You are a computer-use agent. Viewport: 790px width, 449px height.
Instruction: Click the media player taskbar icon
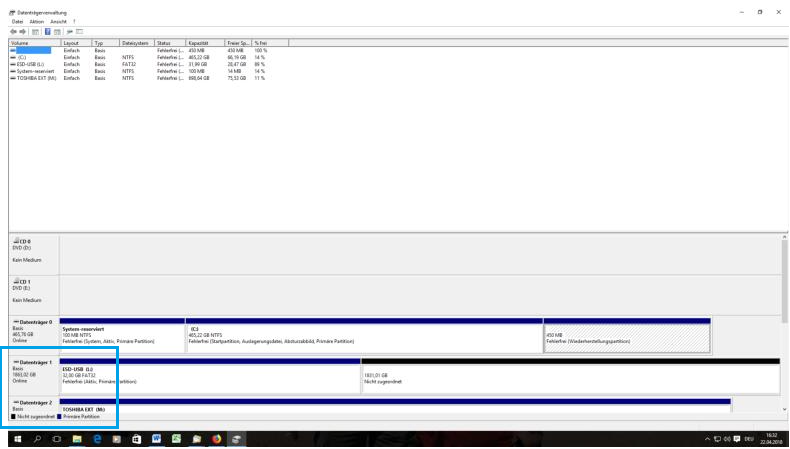117,439
